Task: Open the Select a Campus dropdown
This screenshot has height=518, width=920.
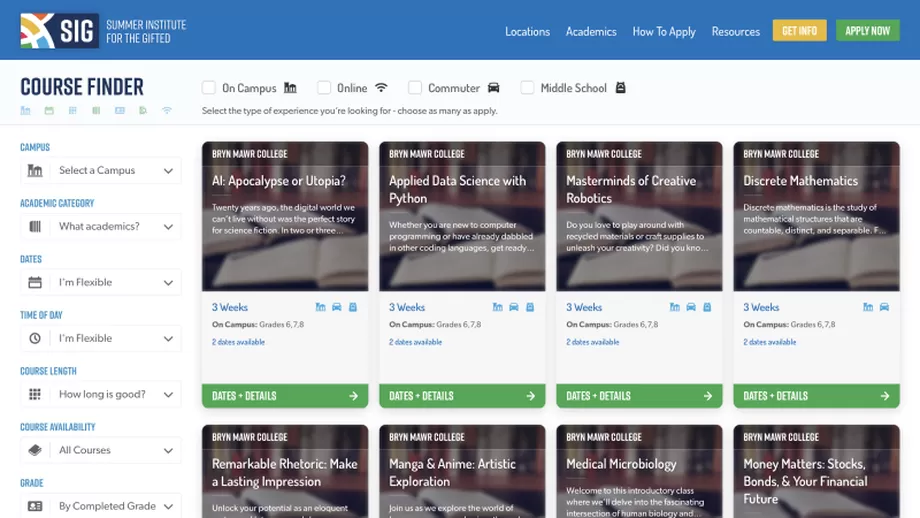Action: (101, 171)
